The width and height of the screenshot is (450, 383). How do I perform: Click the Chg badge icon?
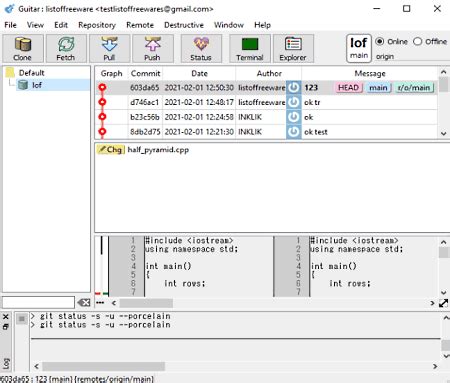coord(111,150)
